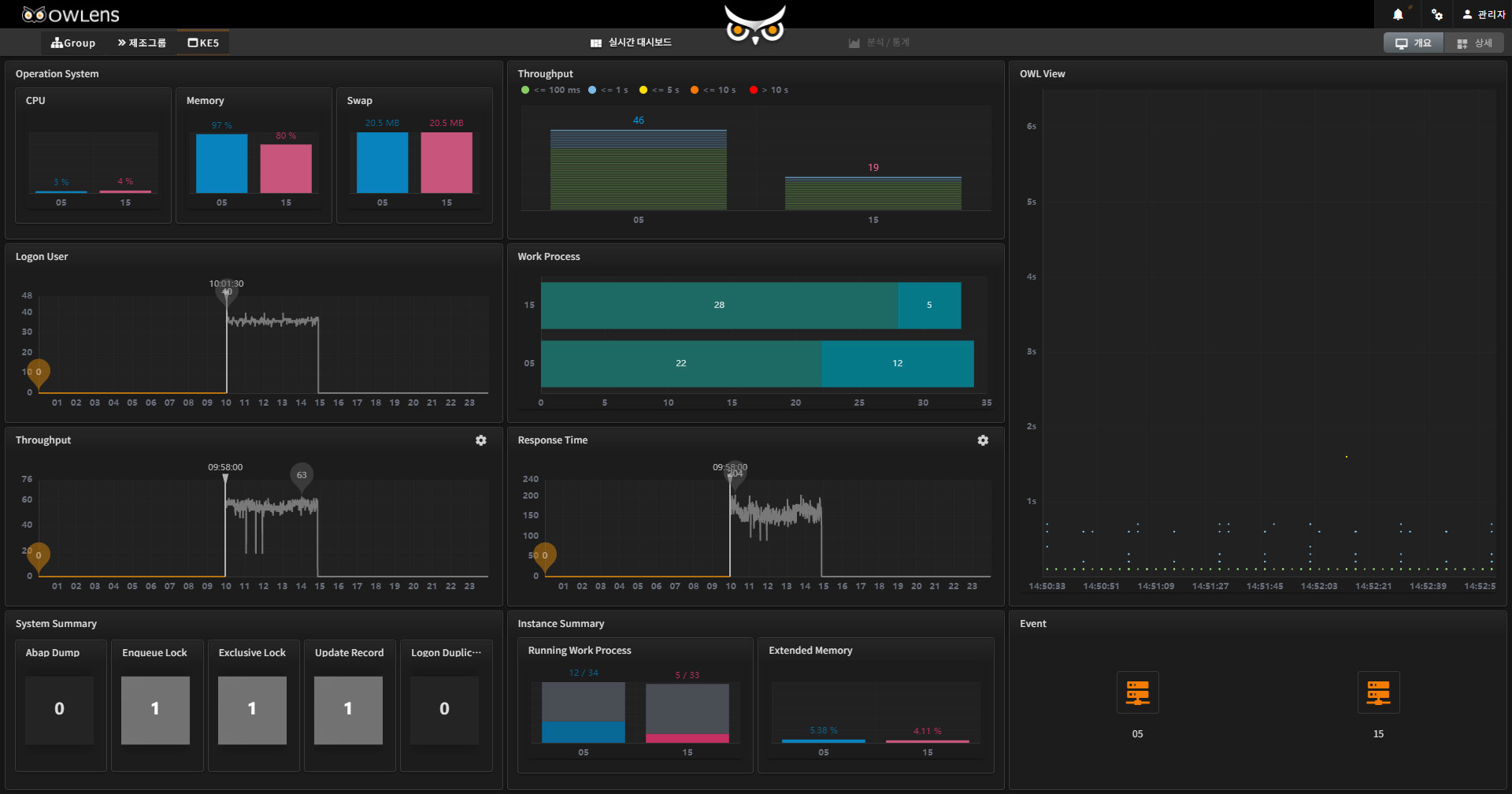Viewport: 1512px width, 794px height.
Task: Open Throughput chart settings gear
Action: pos(480,440)
